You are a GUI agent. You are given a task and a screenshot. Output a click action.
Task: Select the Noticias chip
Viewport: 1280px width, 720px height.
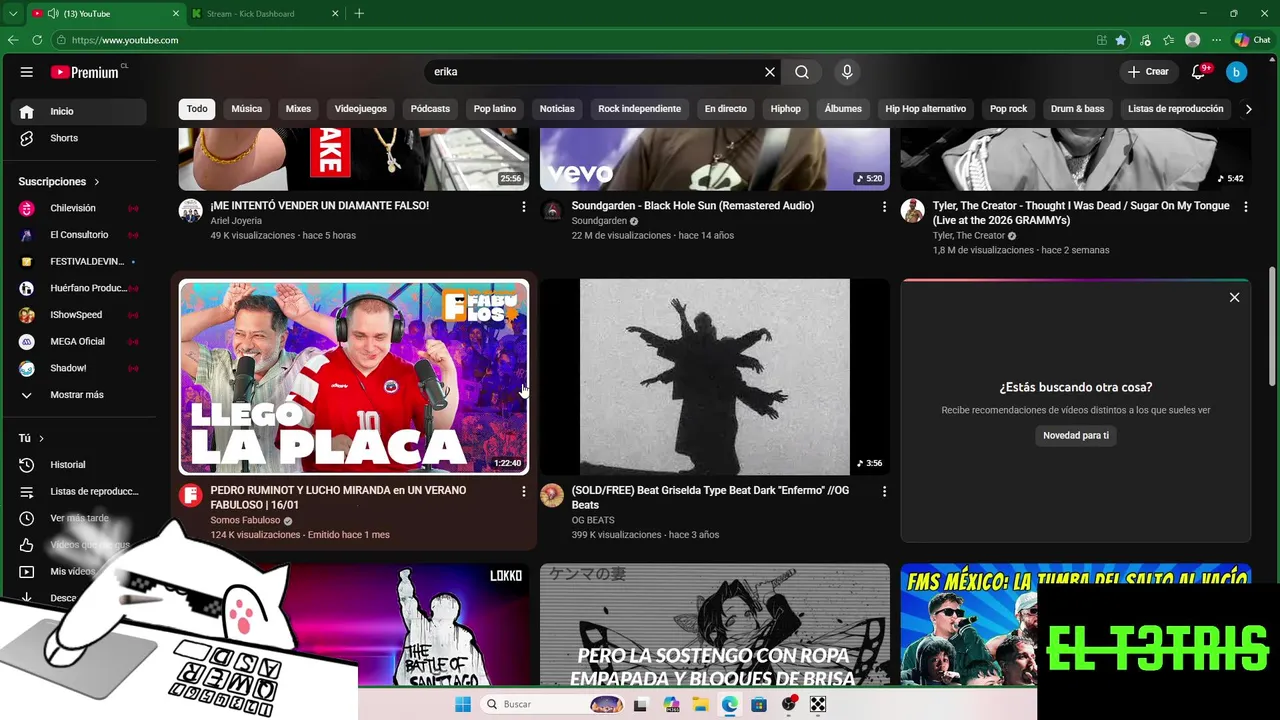(557, 109)
